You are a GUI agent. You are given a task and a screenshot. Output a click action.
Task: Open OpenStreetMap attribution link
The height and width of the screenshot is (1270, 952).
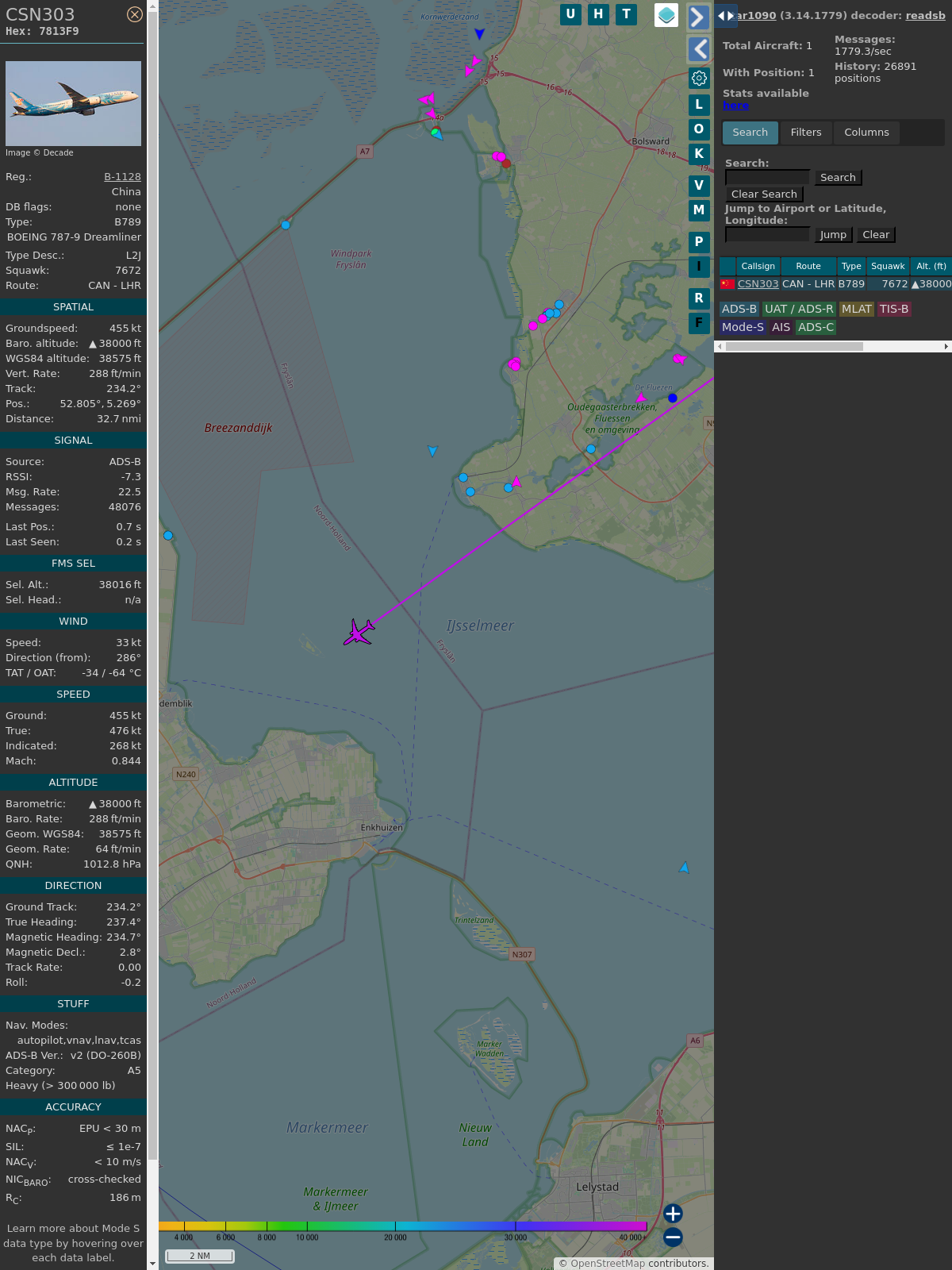607,1264
